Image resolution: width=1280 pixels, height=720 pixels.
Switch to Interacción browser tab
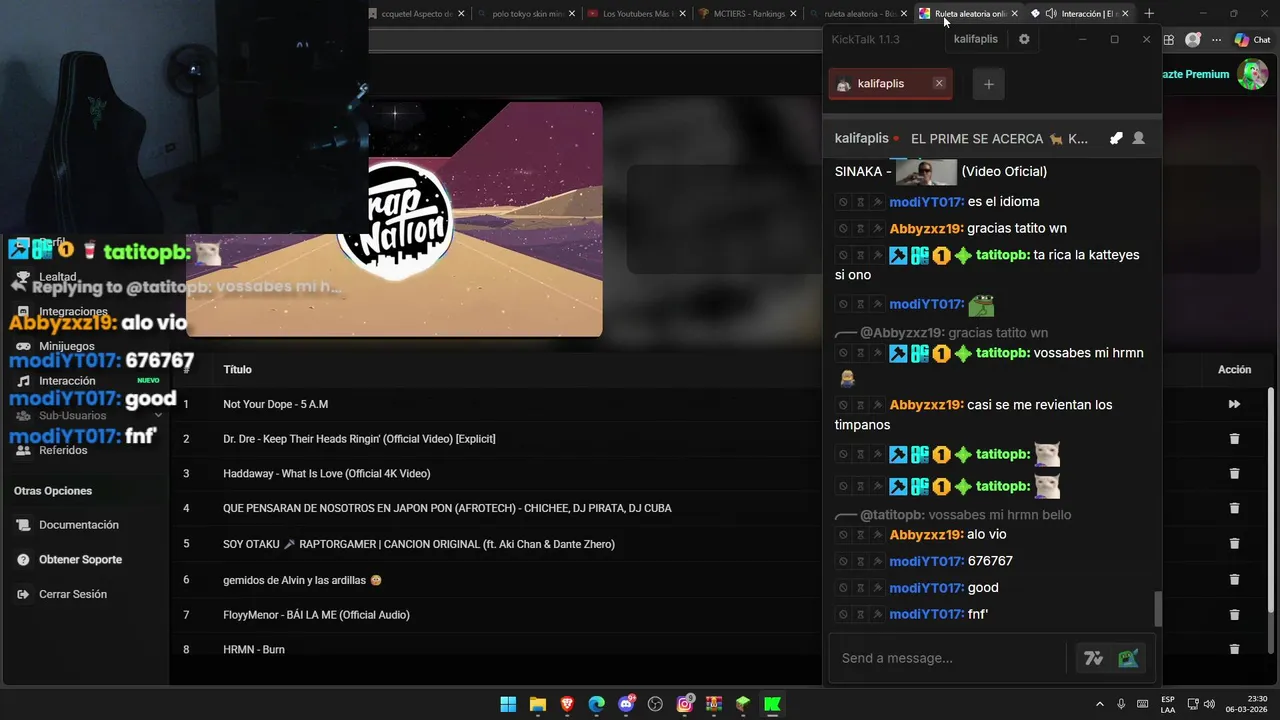[x=1080, y=13]
